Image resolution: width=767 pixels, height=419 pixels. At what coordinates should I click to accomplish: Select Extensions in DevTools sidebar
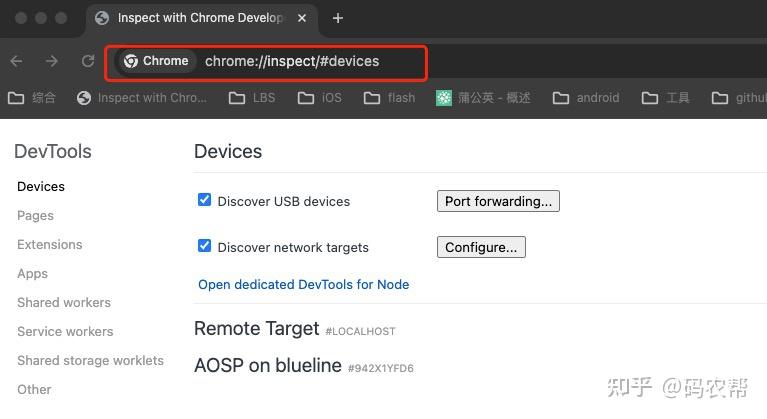pyautogui.click(x=49, y=244)
